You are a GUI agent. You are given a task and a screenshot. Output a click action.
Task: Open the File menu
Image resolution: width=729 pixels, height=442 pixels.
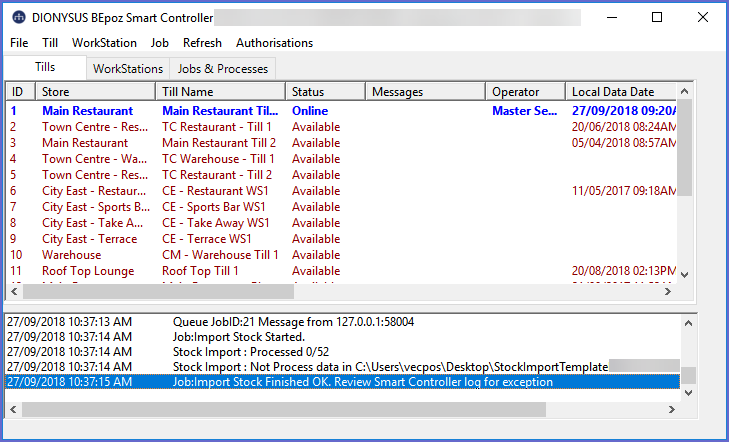pyautogui.click(x=19, y=43)
